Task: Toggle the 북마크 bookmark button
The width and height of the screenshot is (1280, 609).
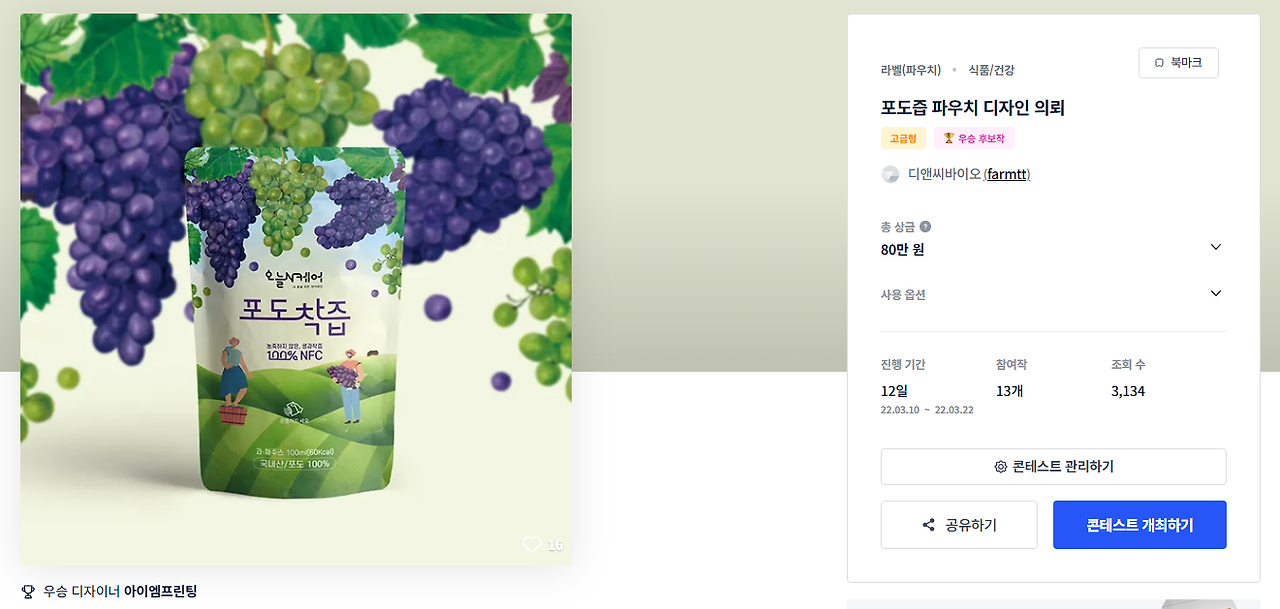Action: [1178, 63]
